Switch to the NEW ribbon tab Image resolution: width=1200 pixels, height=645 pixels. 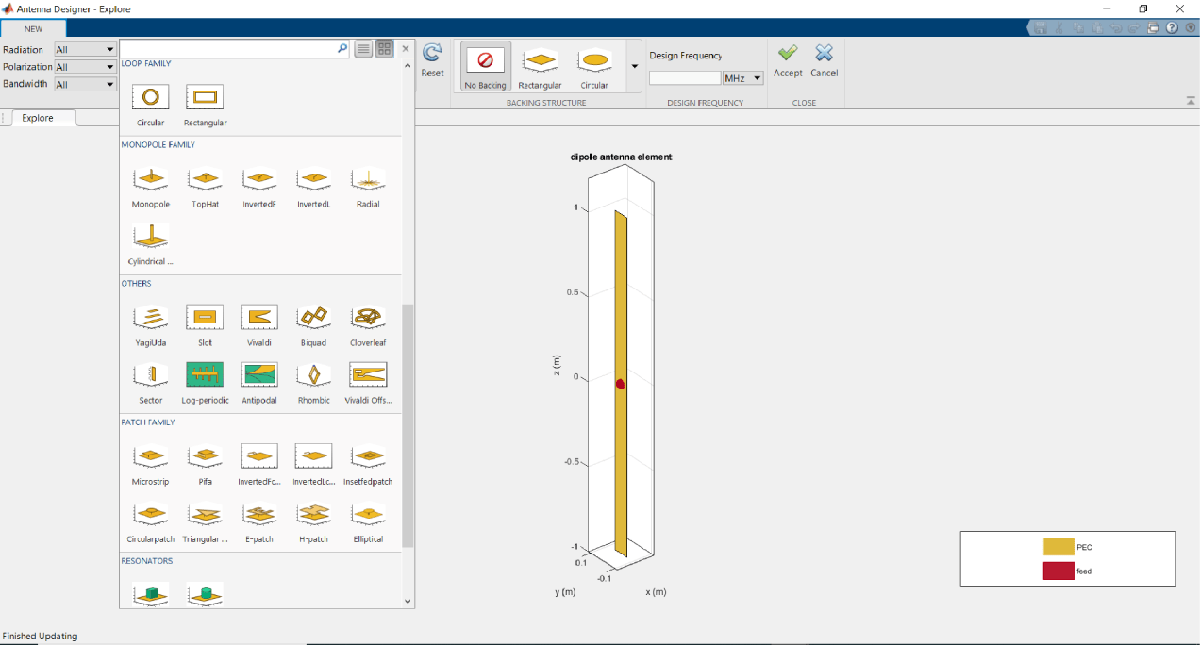pos(34,28)
